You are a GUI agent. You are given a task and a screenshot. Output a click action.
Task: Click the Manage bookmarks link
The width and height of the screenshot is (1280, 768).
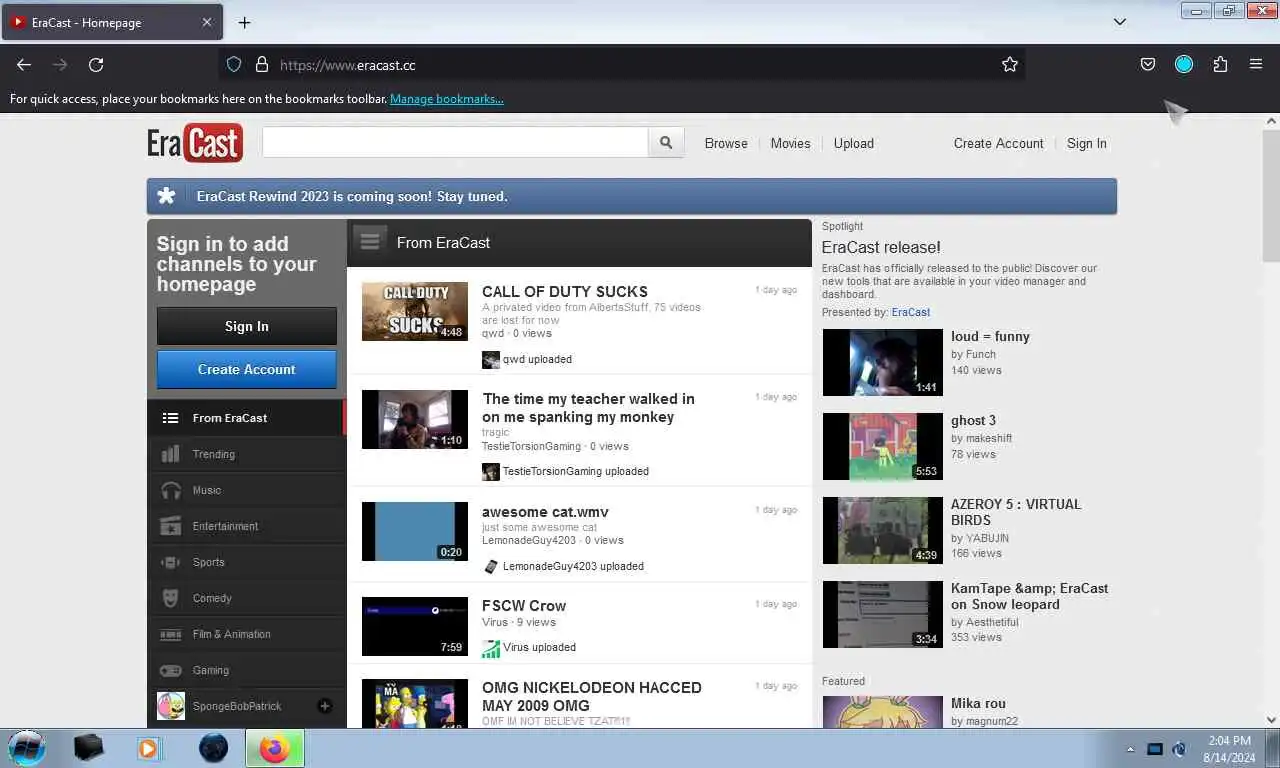447,99
